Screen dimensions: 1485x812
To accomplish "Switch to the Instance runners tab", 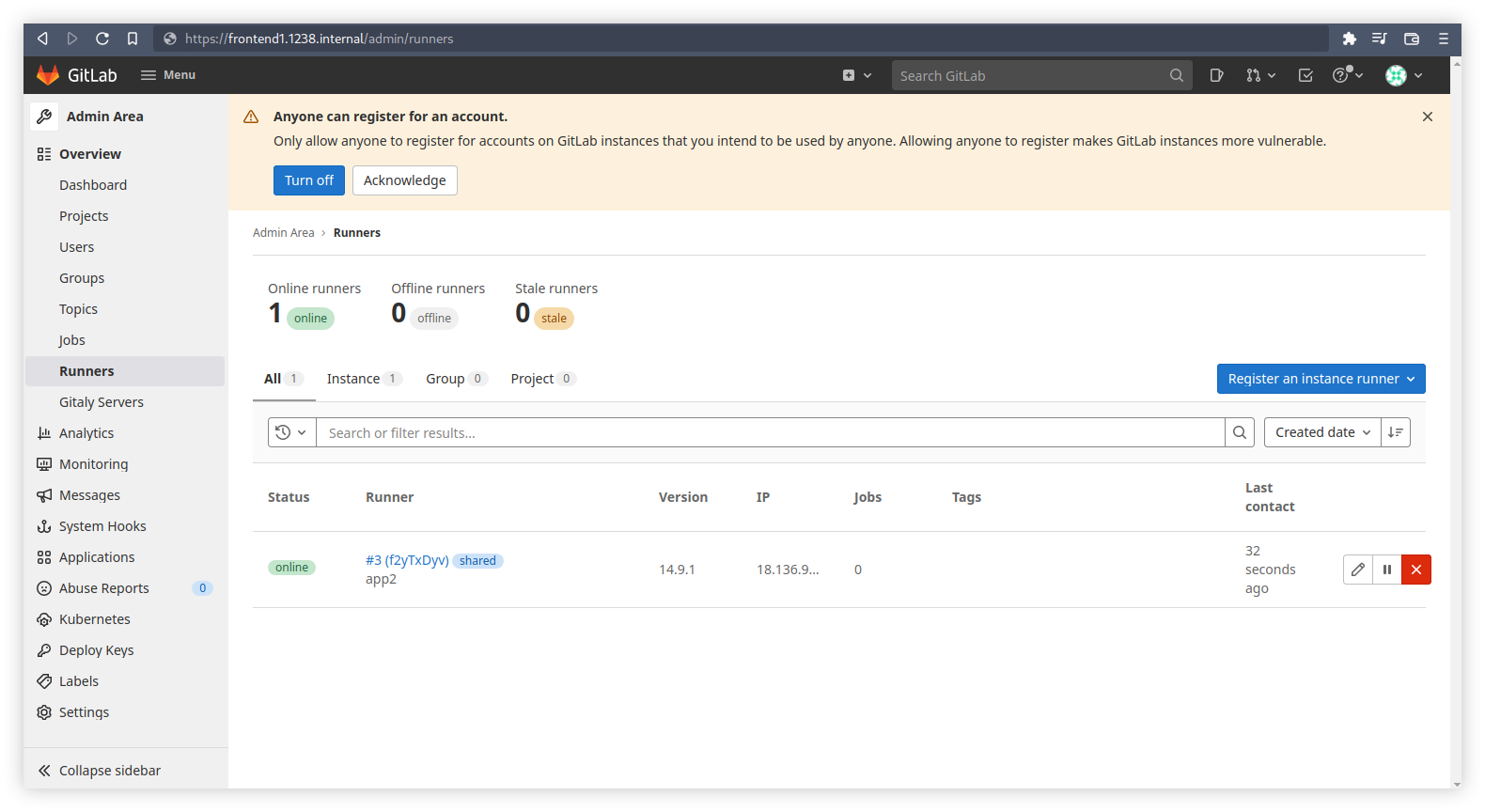I will click(x=363, y=379).
